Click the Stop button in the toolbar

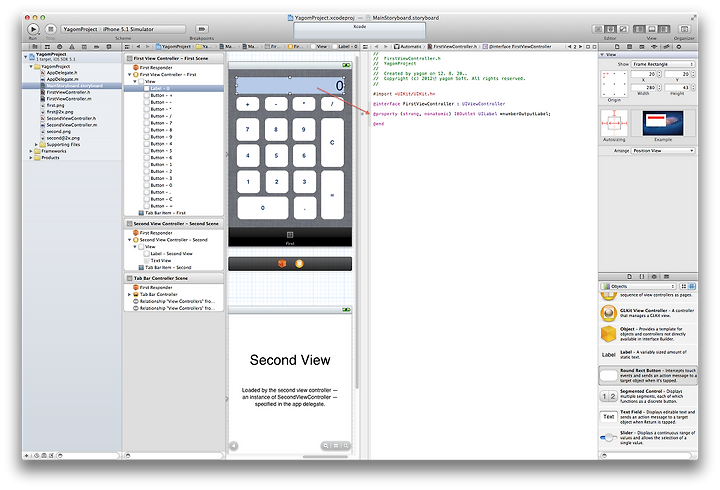pos(51,29)
